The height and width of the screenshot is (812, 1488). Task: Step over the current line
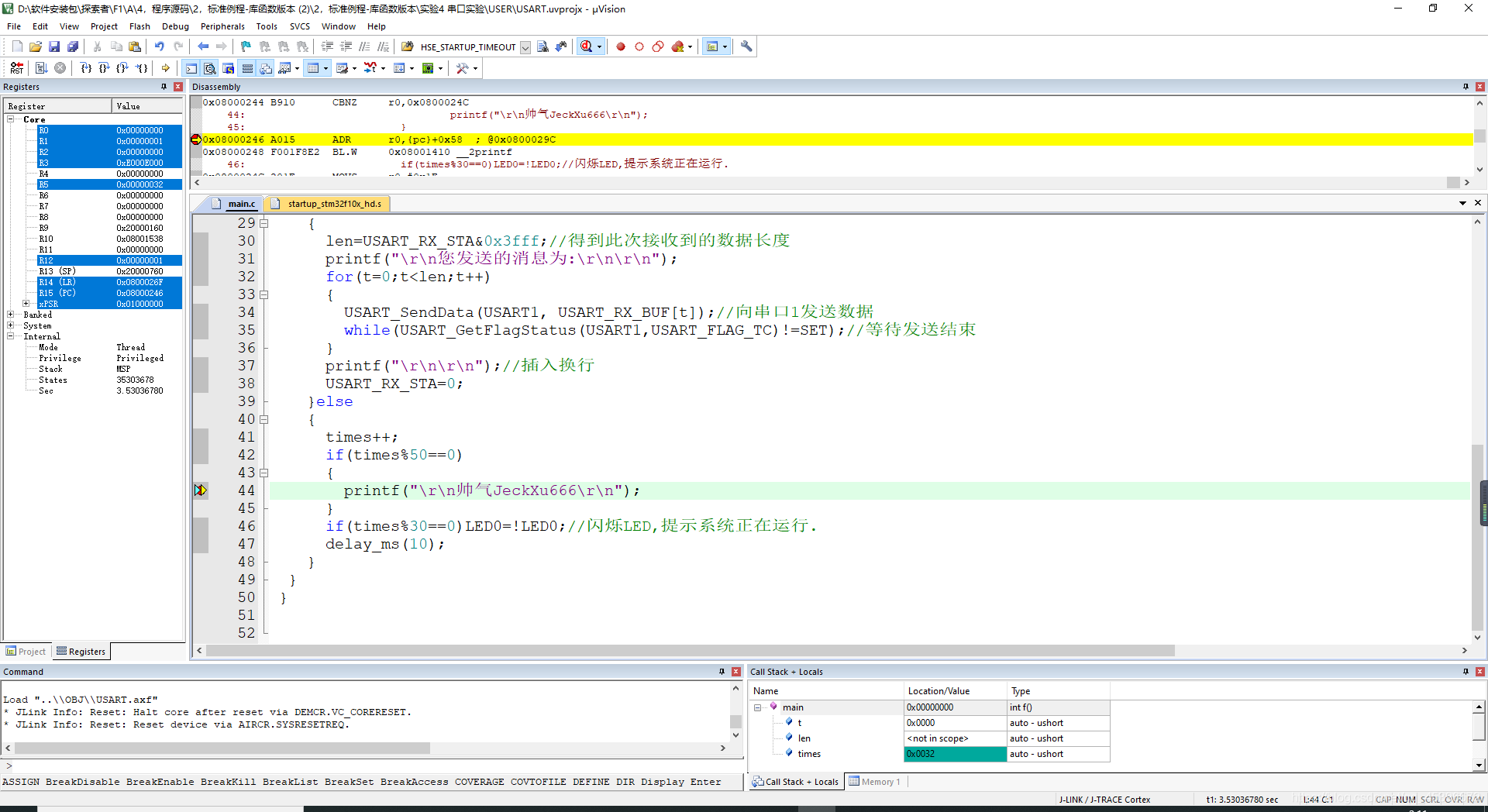click(x=105, y=68)
